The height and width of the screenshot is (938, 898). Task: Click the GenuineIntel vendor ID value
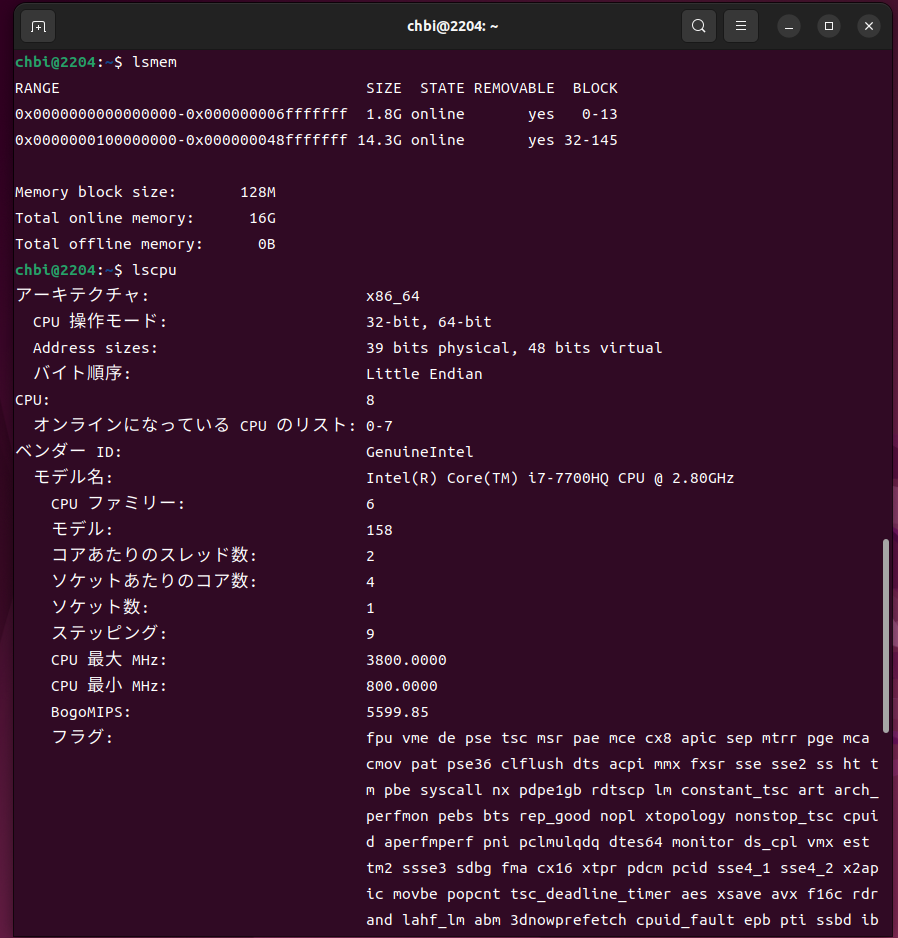(x=419, y=452)
